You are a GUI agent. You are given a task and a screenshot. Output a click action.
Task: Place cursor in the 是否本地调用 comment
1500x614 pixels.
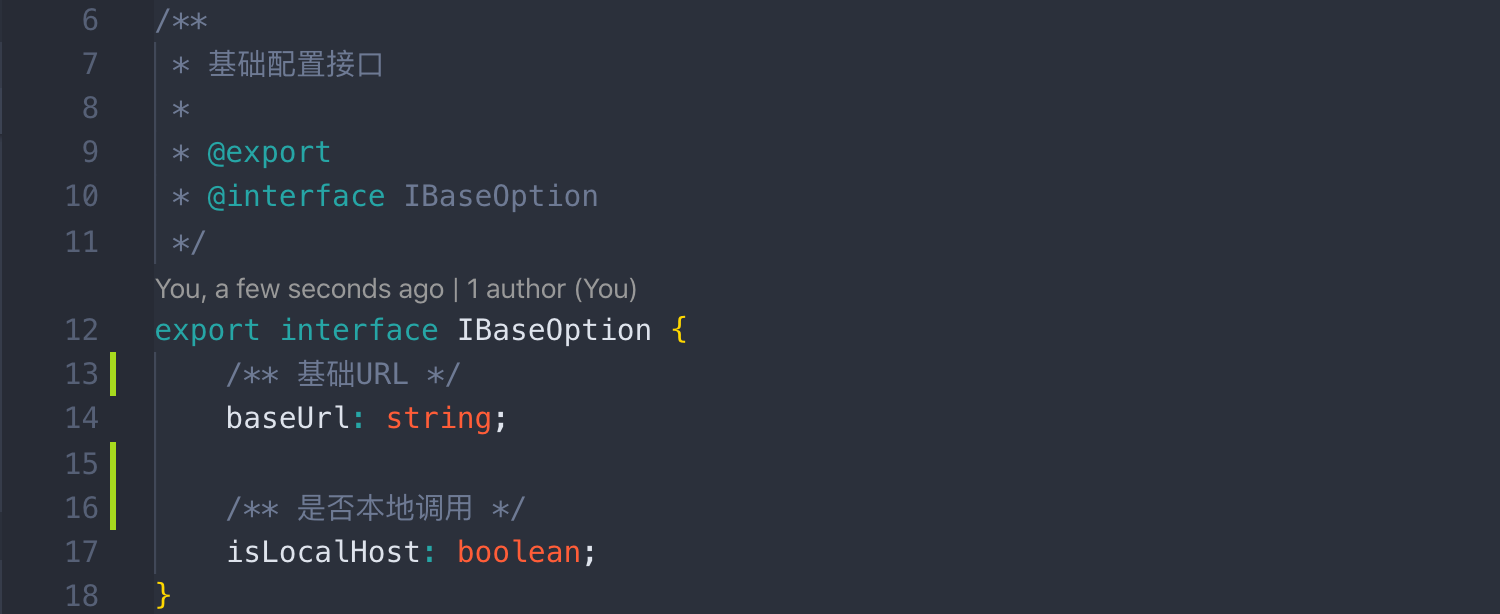coord(375,508)
